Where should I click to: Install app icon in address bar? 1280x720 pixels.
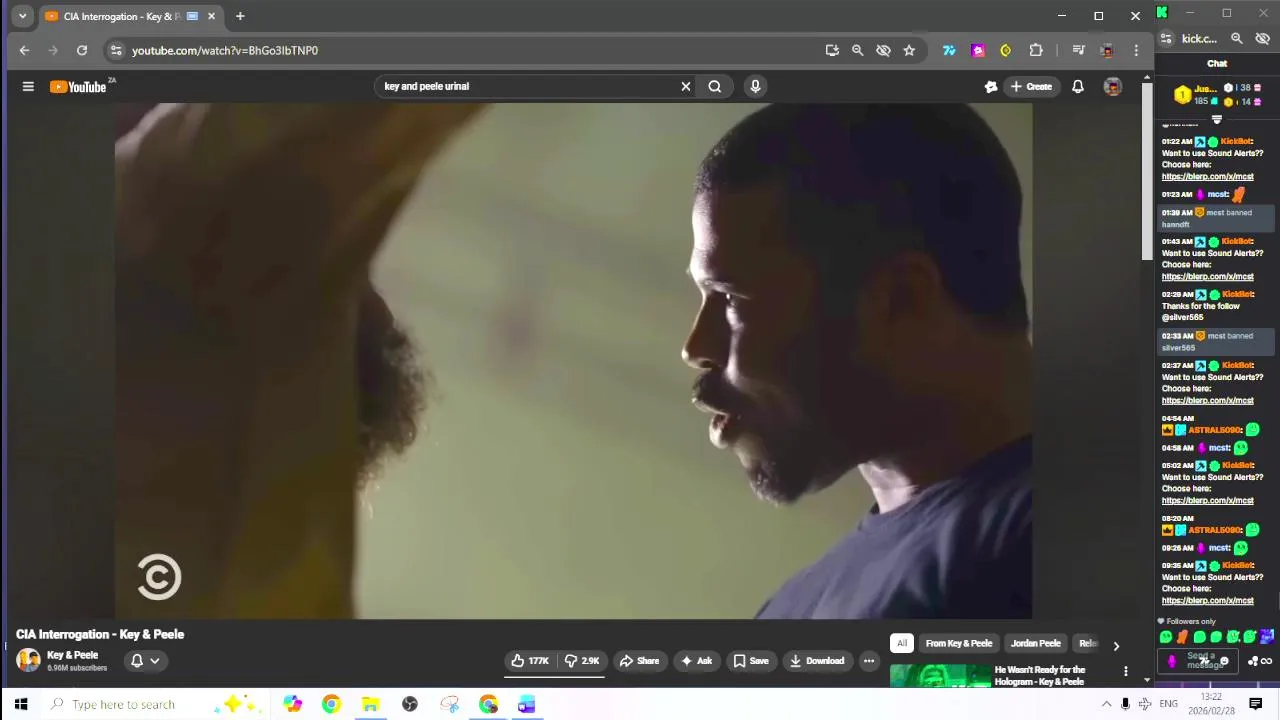pyautogui.click(x=832, y=50)
